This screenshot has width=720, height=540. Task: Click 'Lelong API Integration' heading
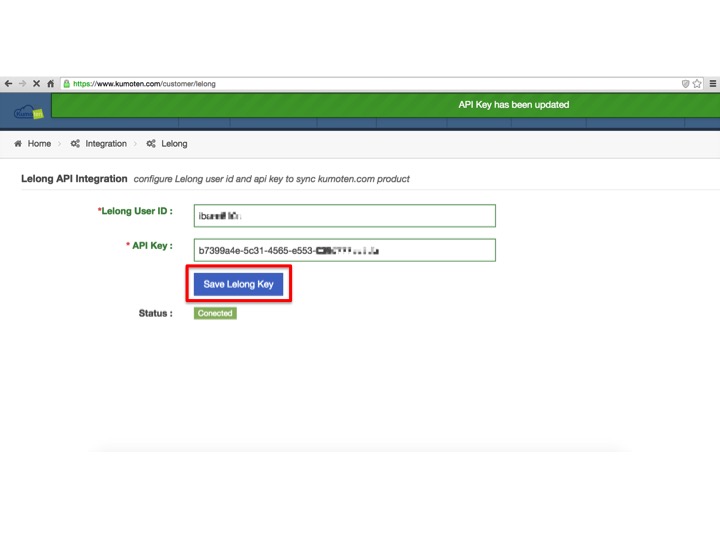click(74, 179)
